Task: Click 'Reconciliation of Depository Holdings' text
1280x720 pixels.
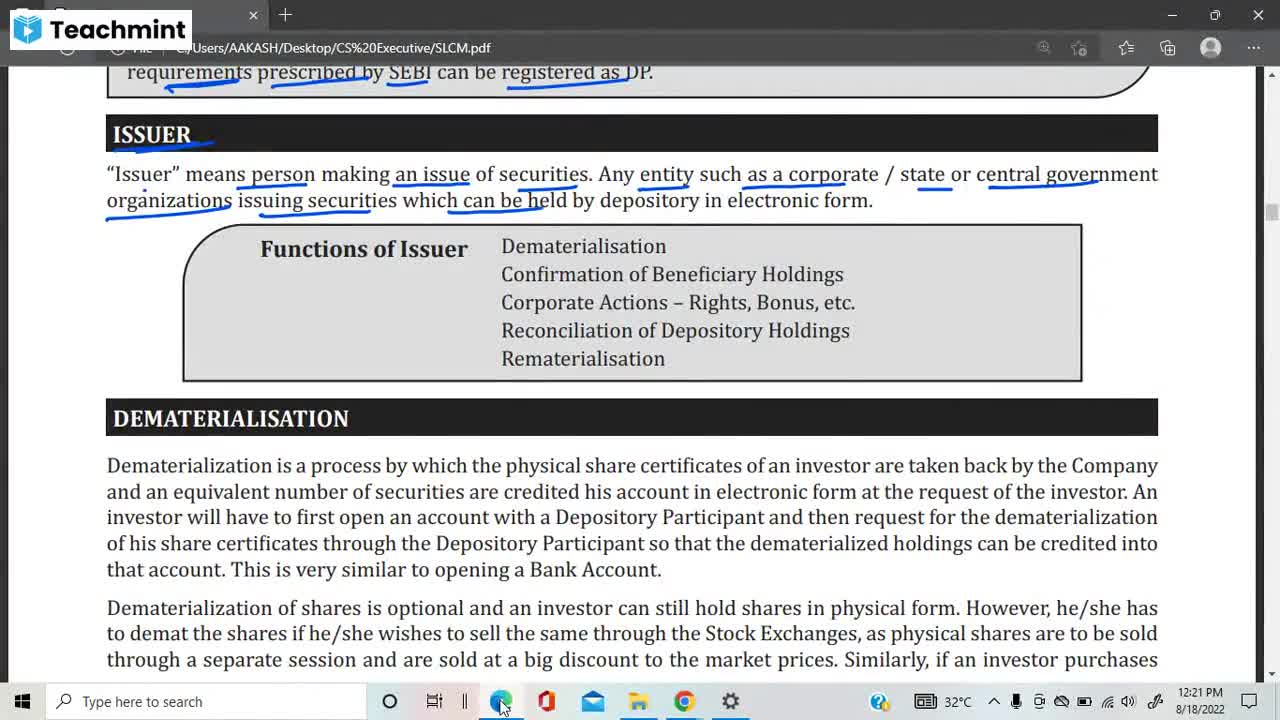Action: coord(675,330)
